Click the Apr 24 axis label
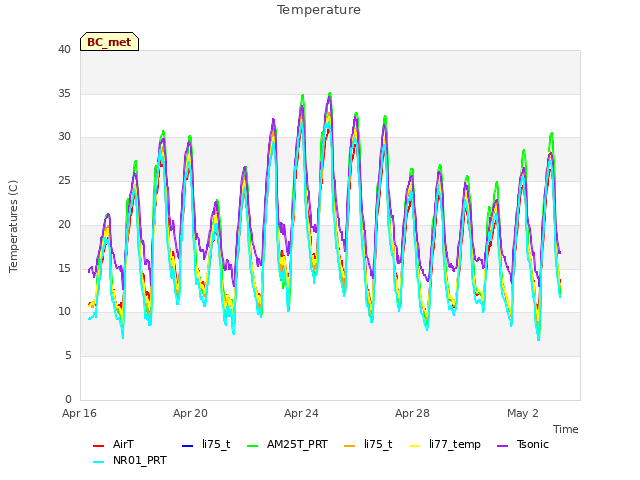The image size is (640, 480). [x=301, y=413]
